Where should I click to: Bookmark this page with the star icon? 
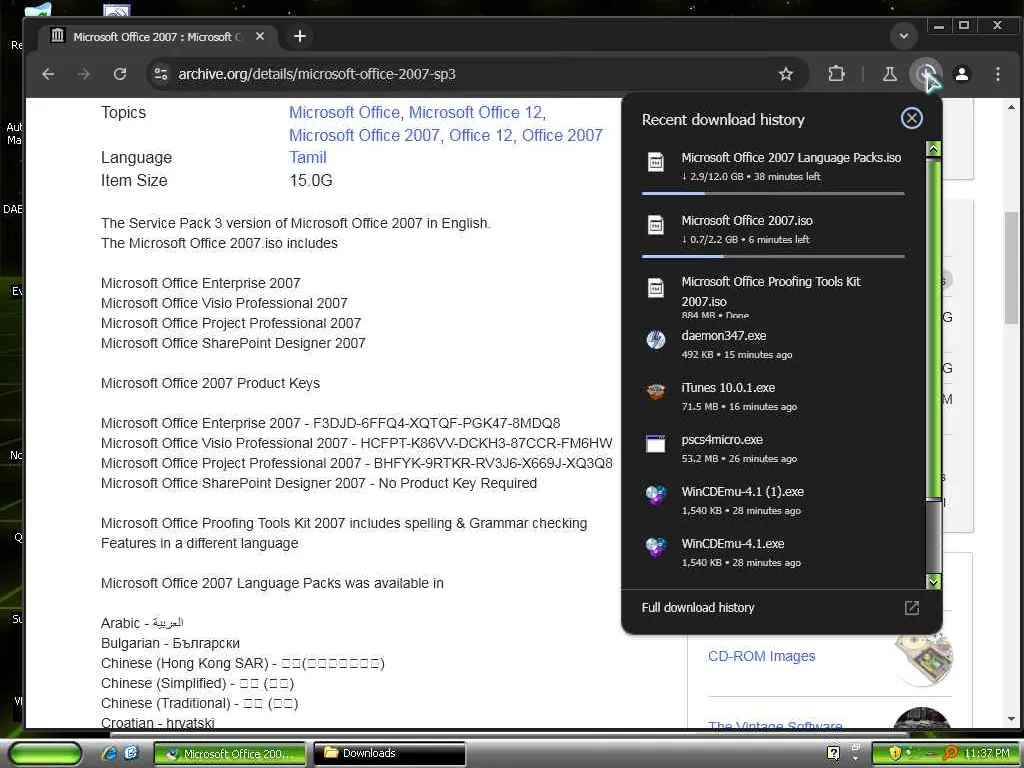click(786, 74)
